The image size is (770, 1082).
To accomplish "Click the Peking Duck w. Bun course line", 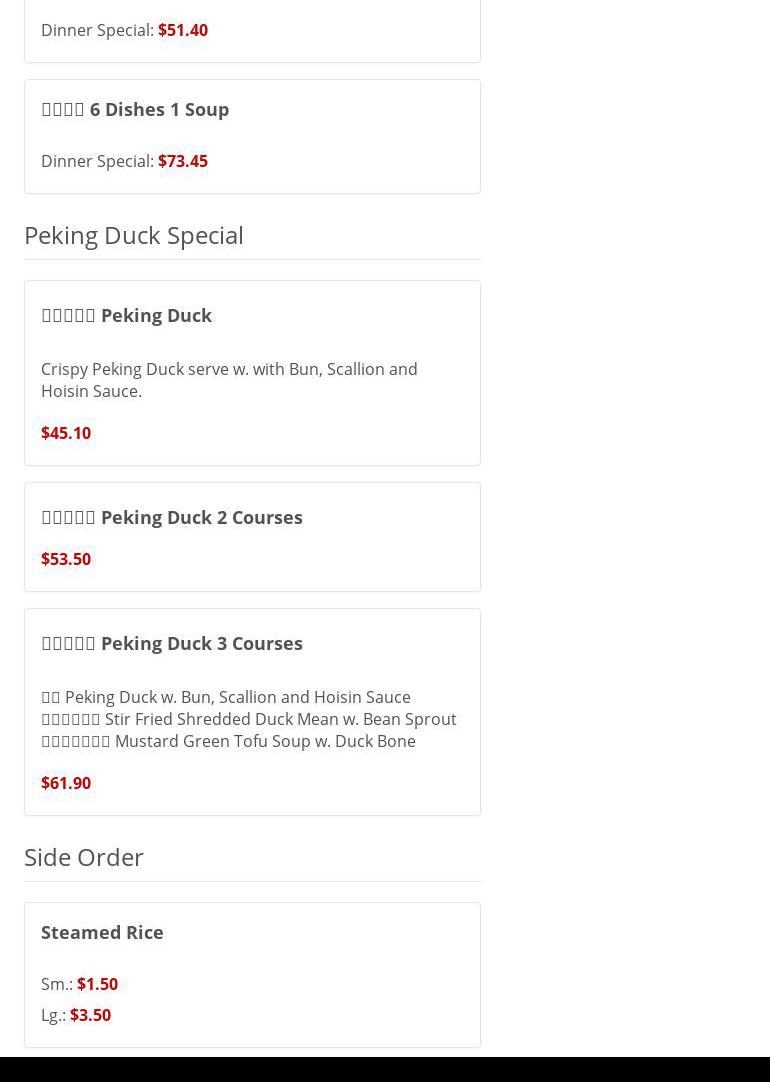I will [226, 697].
